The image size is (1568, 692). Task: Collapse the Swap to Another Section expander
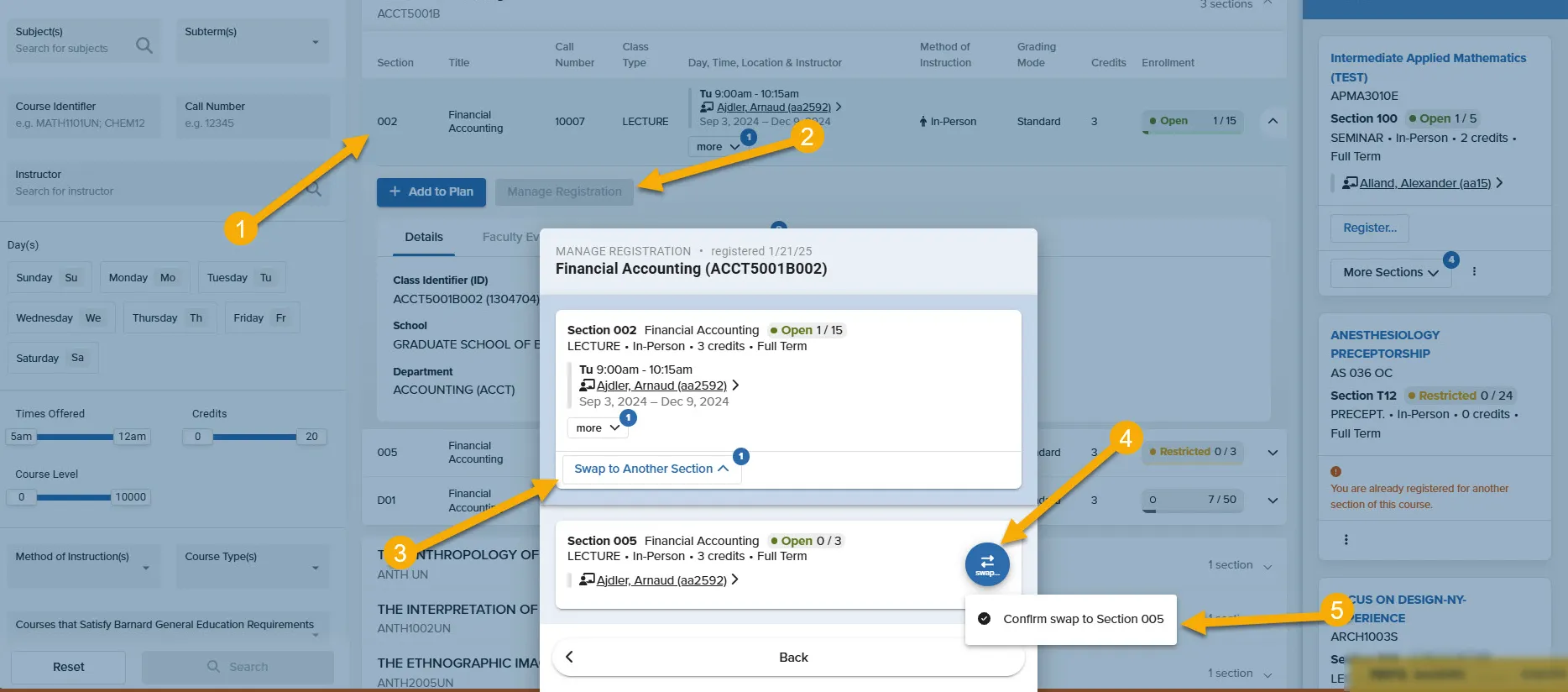651,469
